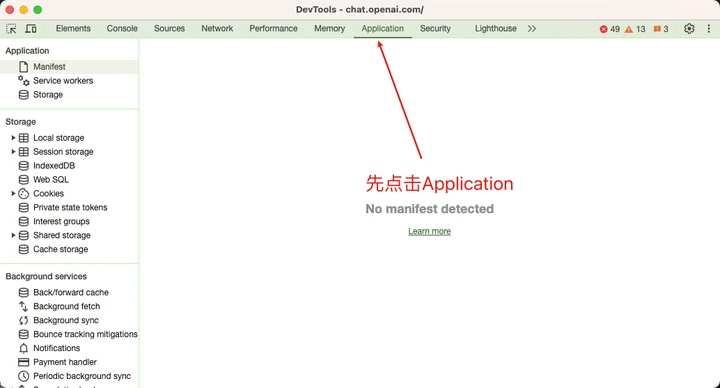The width and height of the screenshot is (720, 388).
Task: Click the red errors count 49
Action: point(609,29)
